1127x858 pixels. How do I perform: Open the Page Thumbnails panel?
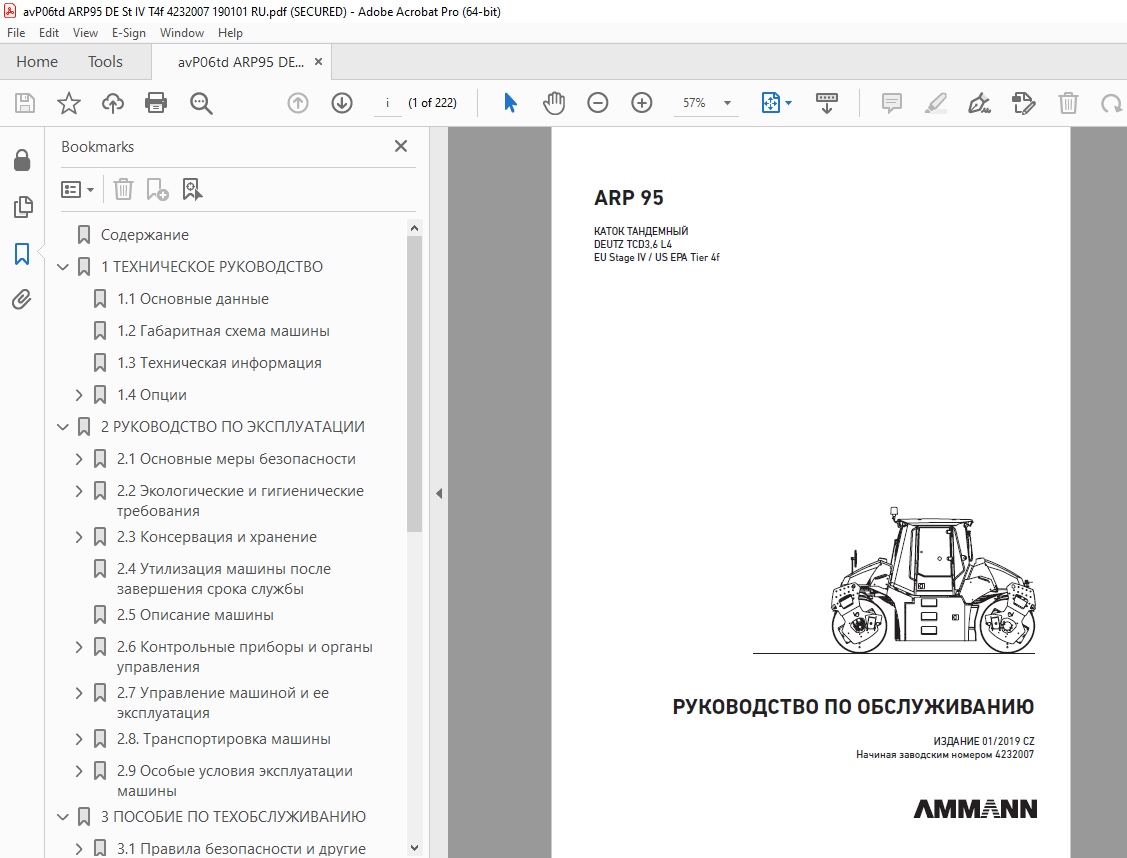(x=22, y=207)
